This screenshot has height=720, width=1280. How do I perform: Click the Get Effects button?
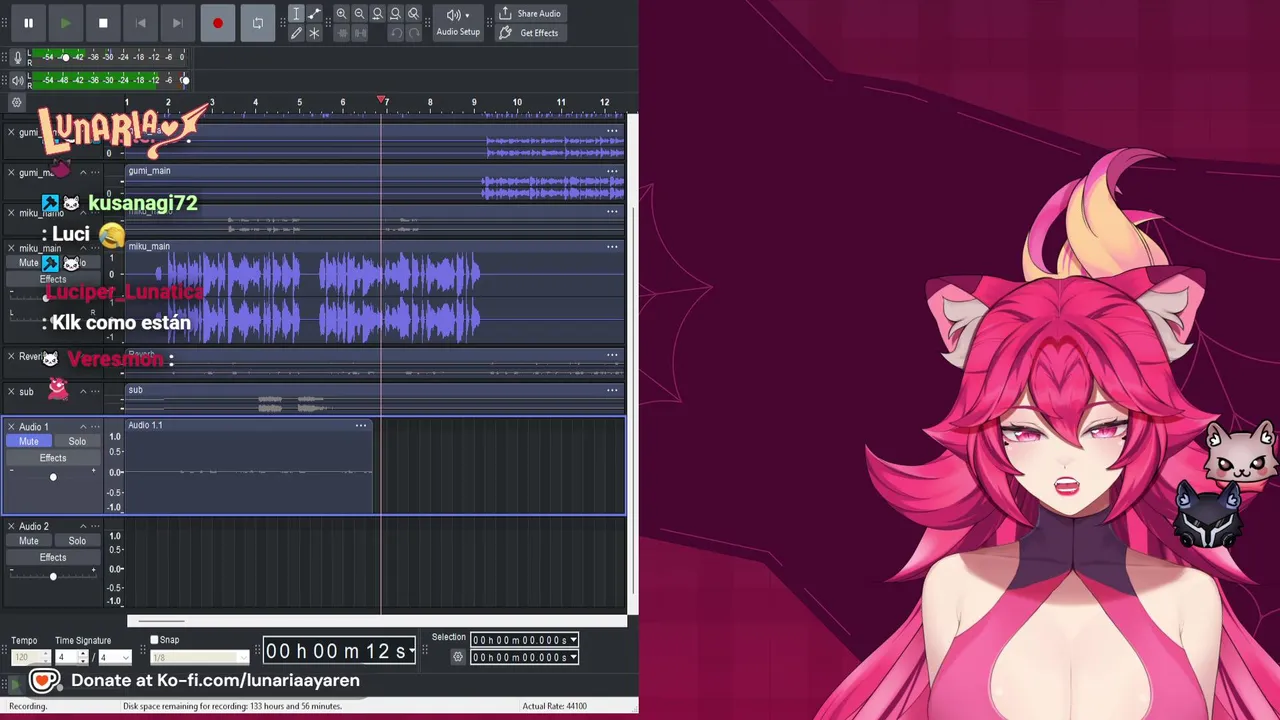coord(530,33)
